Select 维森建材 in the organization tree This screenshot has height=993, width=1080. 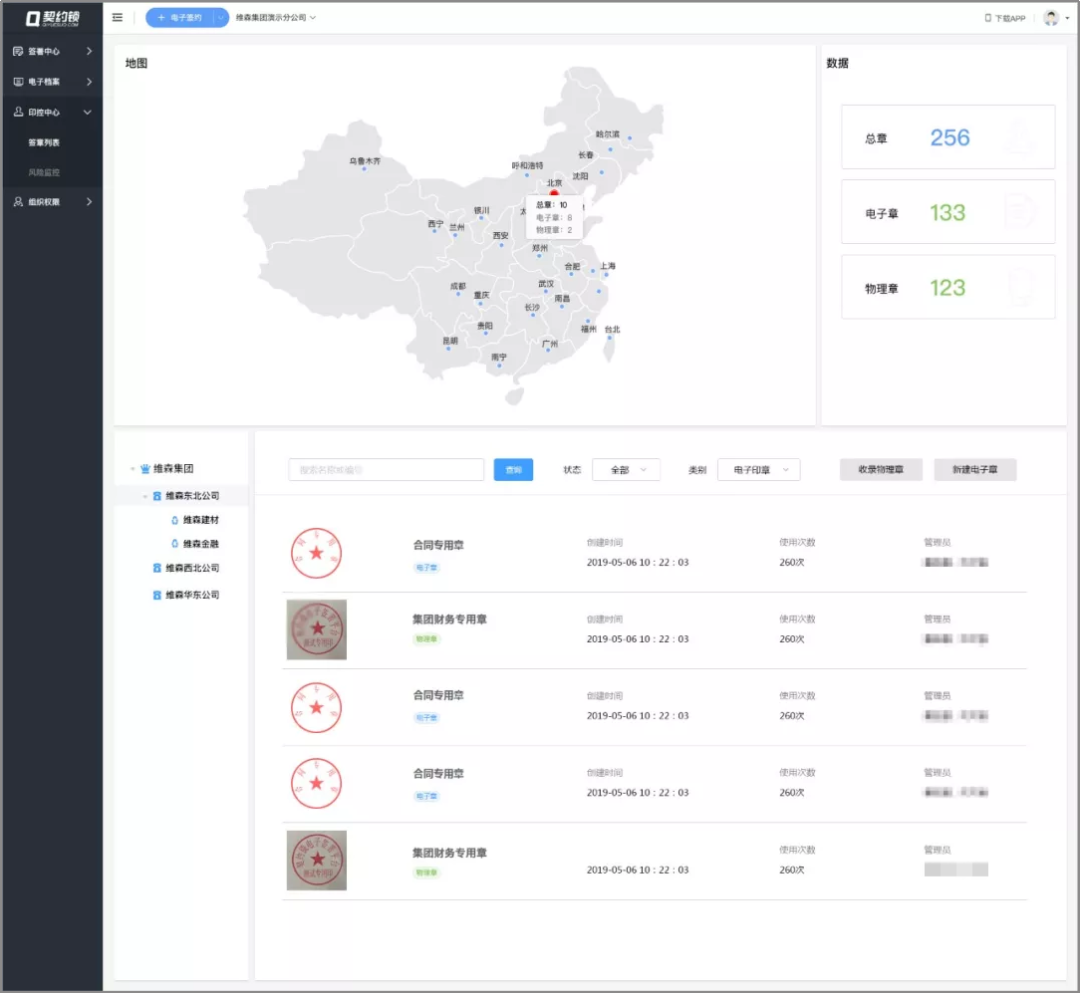pyautogui.click(x=201, y=520)
